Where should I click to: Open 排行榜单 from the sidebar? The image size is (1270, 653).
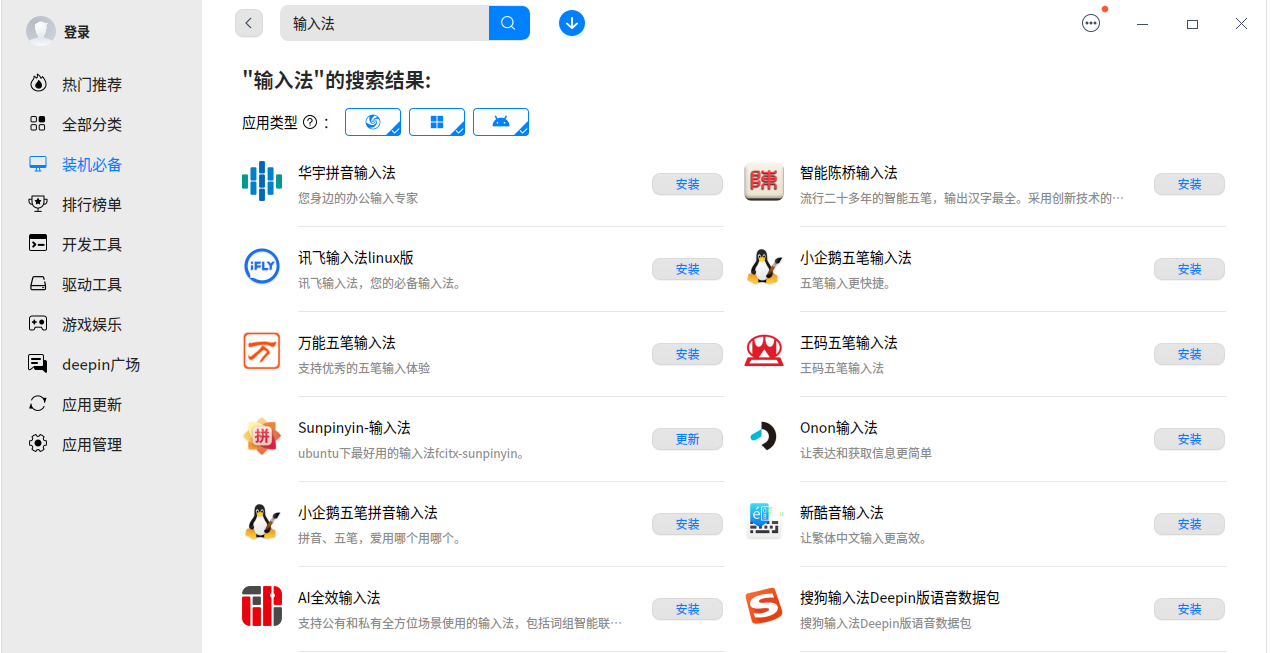38,204
